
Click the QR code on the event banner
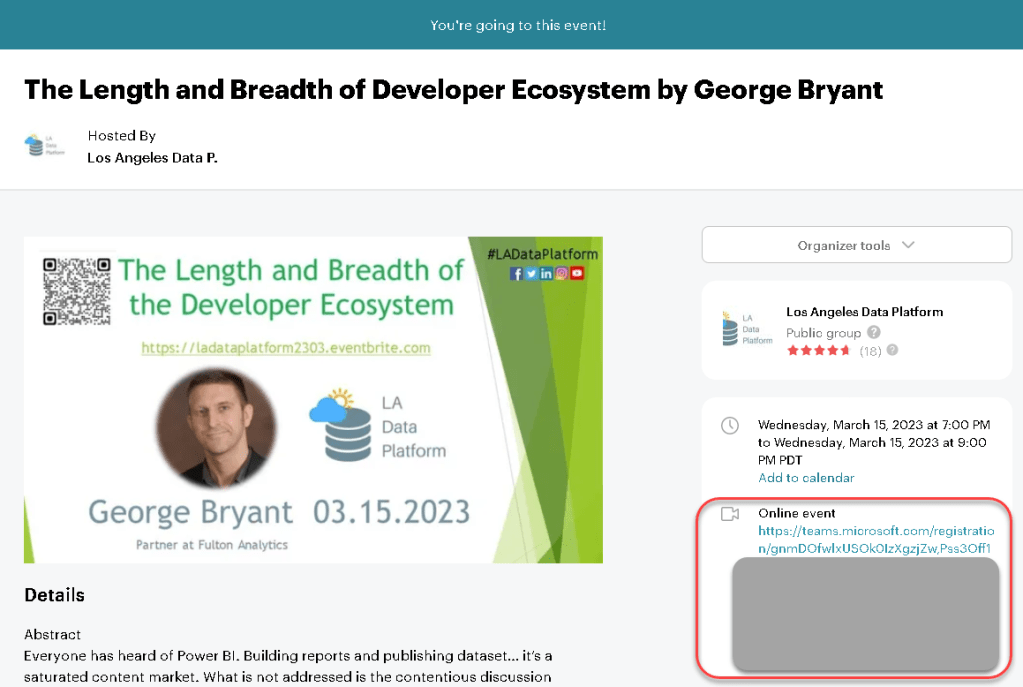point(76,292)
